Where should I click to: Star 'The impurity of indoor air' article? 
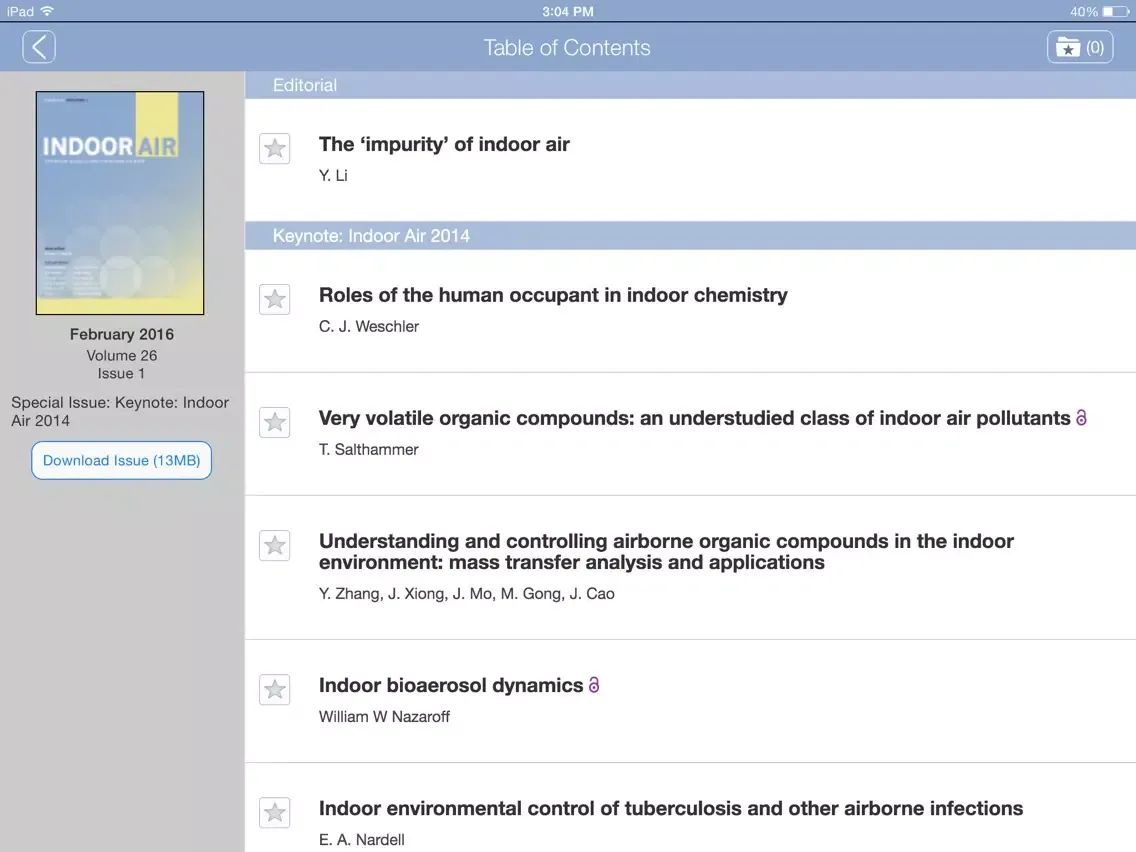tap(275, 149)
